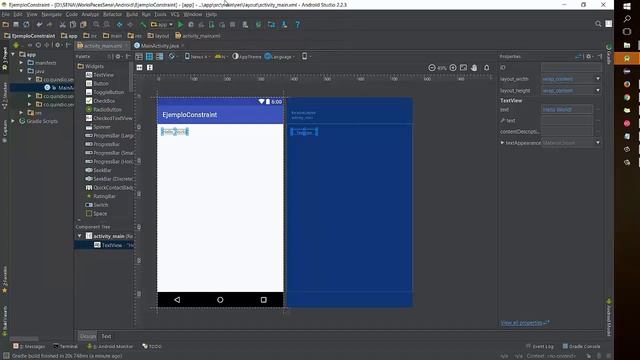Open the Language selector dropdown

tap(280, 57)
